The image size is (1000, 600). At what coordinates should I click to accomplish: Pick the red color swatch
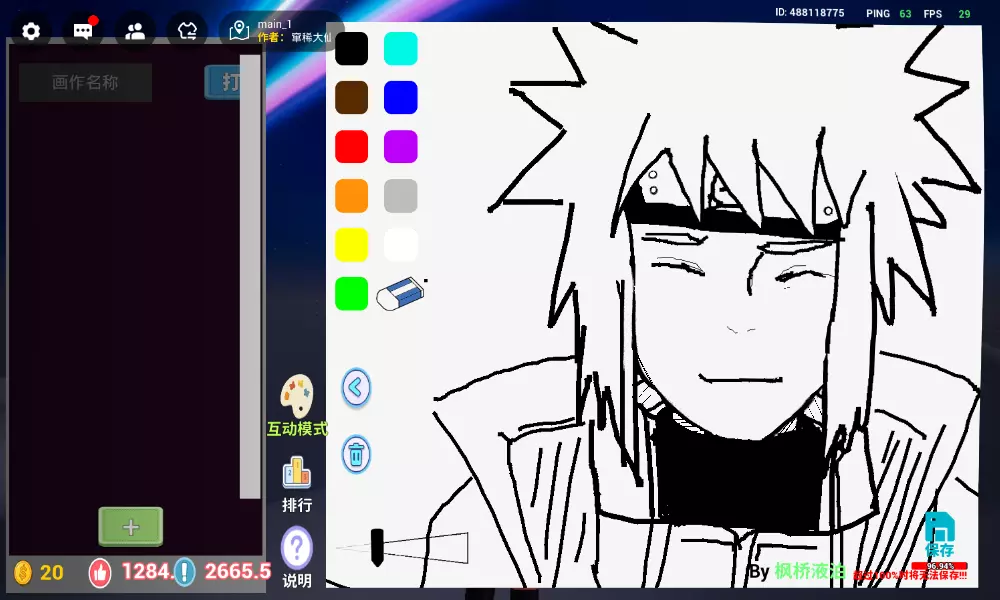351,147
